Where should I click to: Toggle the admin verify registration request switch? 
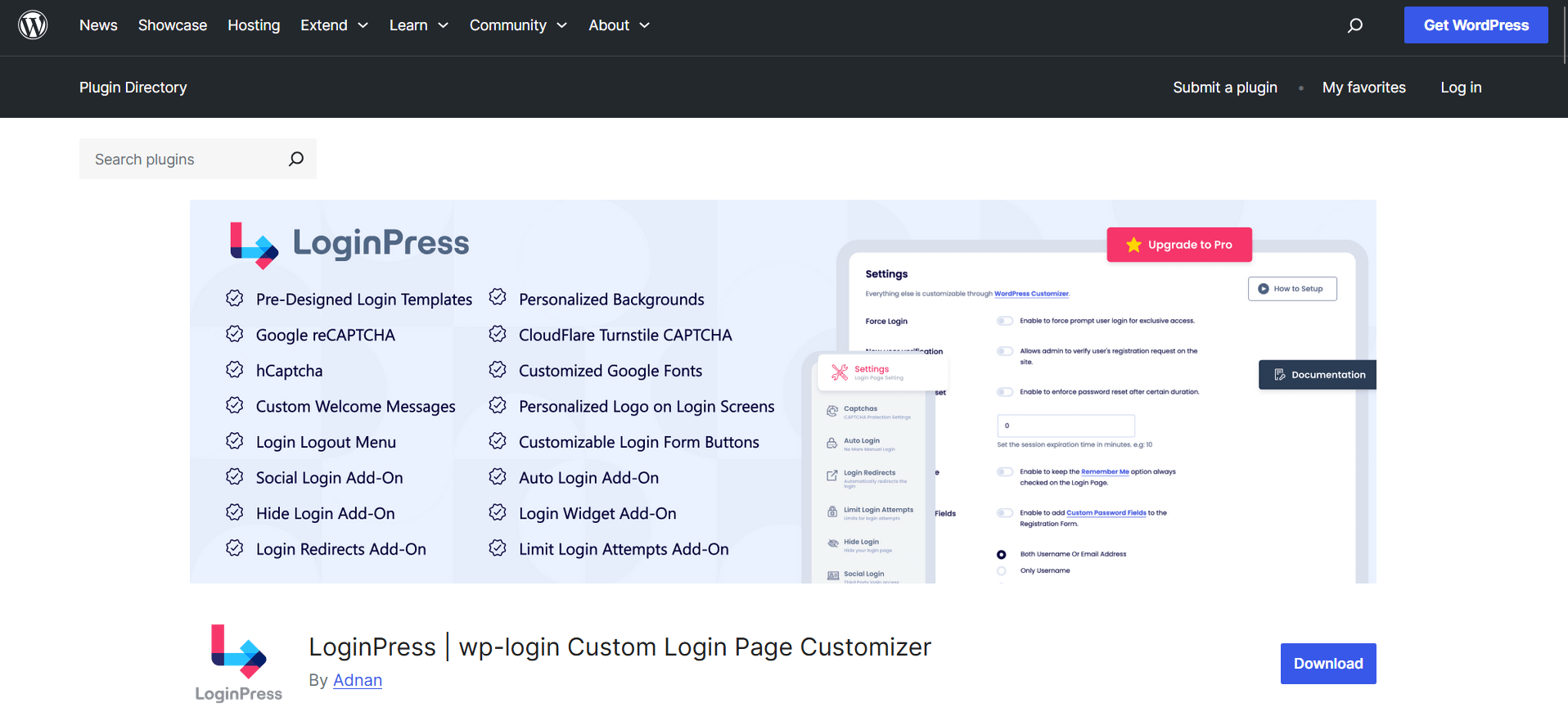(x=1005, y=351)
